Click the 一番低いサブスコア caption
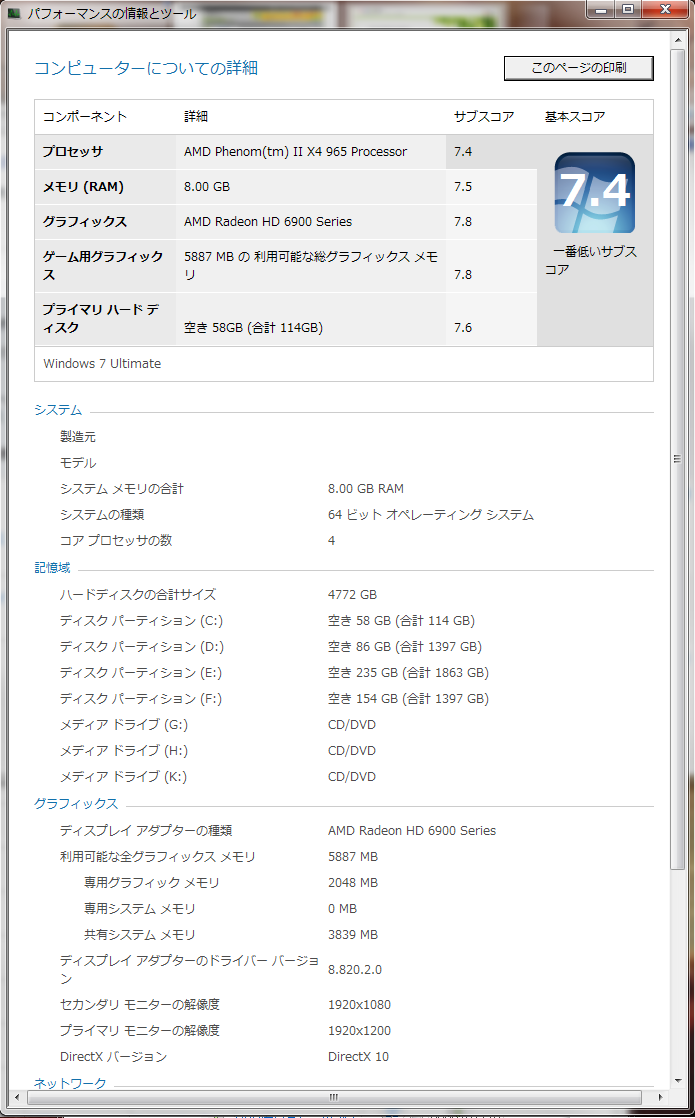 click(591, 261)
